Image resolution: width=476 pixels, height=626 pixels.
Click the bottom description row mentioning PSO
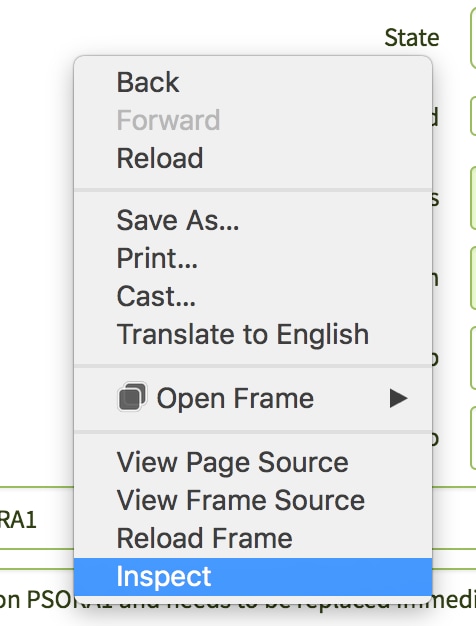[x=238, y=599]
